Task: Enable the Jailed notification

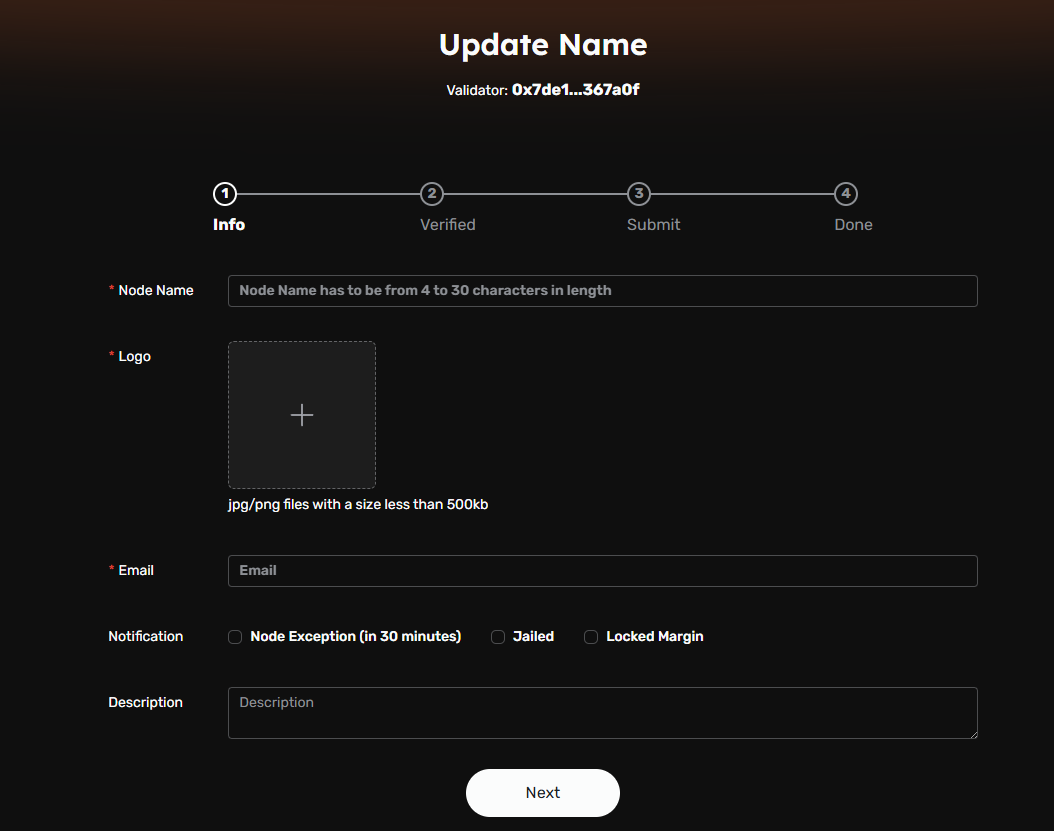Action: pyautogui.click(x=497, y=636)
